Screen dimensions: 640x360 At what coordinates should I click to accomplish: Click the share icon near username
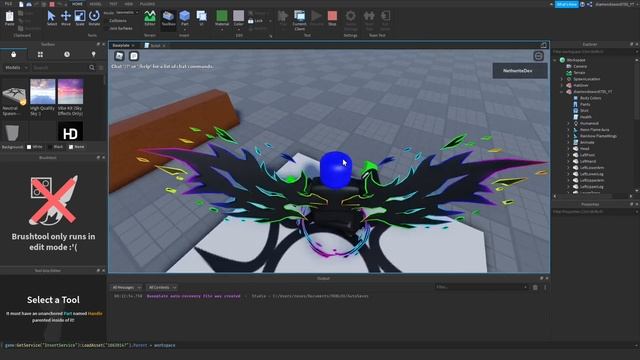[x=589, y=4]
